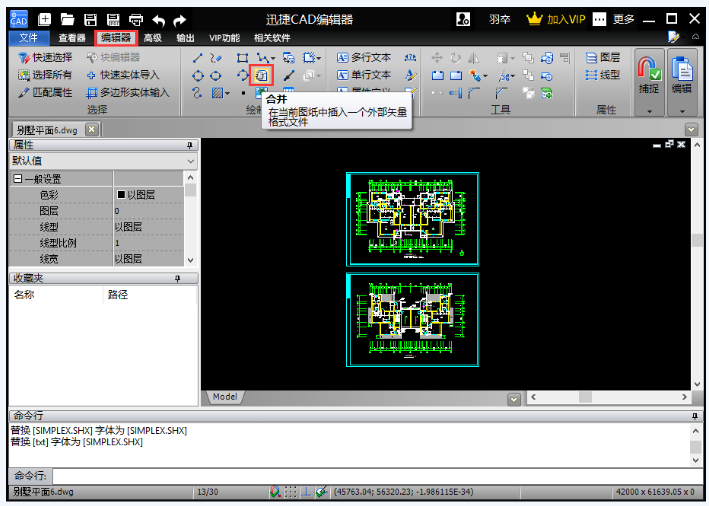Click 多边形实体输入 button
709x506 pixels.
[x=128, y=93]
